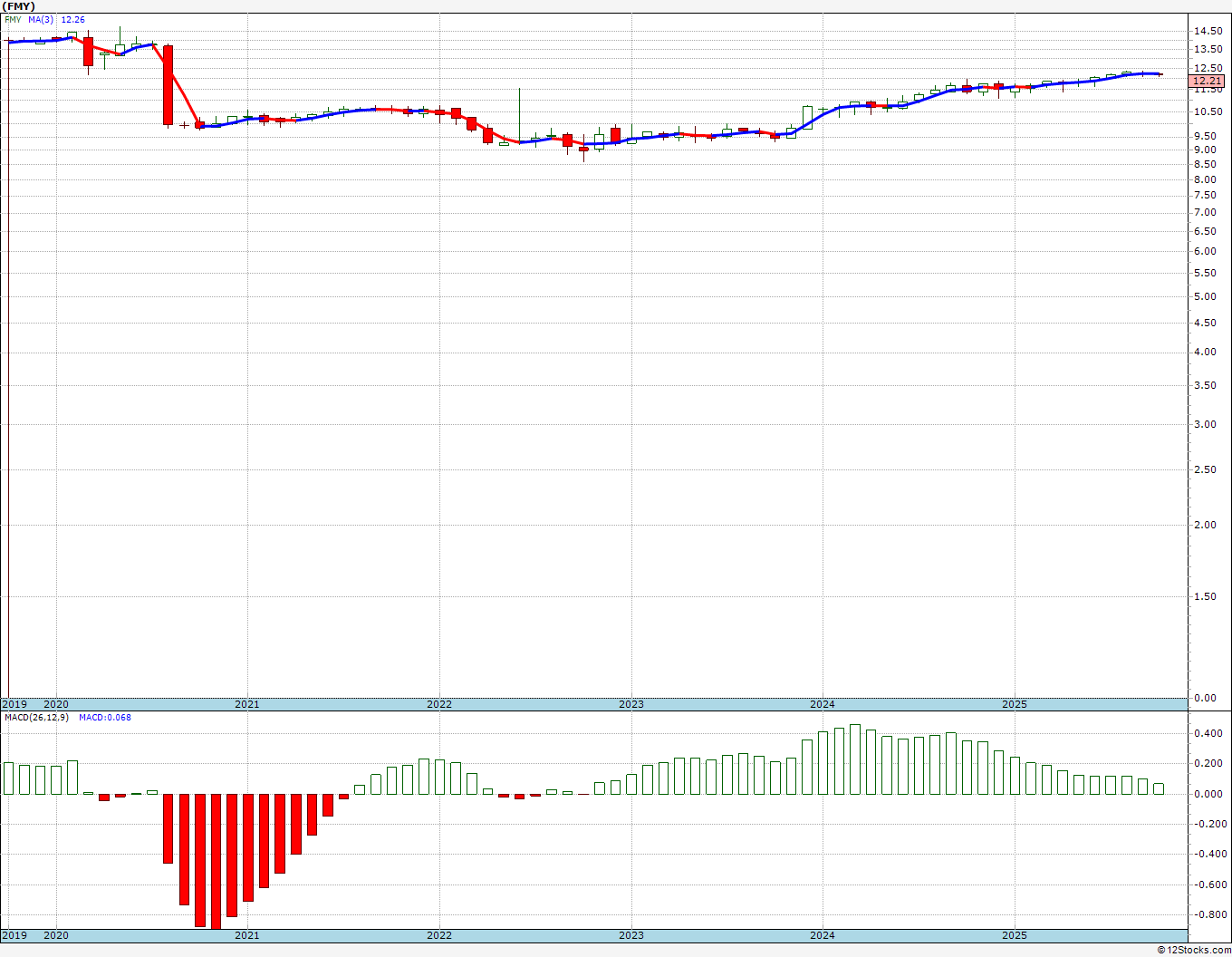Click the MACD(26,12,9) indicator label
This screenshot has width=1232, height=957.
tap(36, 718)
